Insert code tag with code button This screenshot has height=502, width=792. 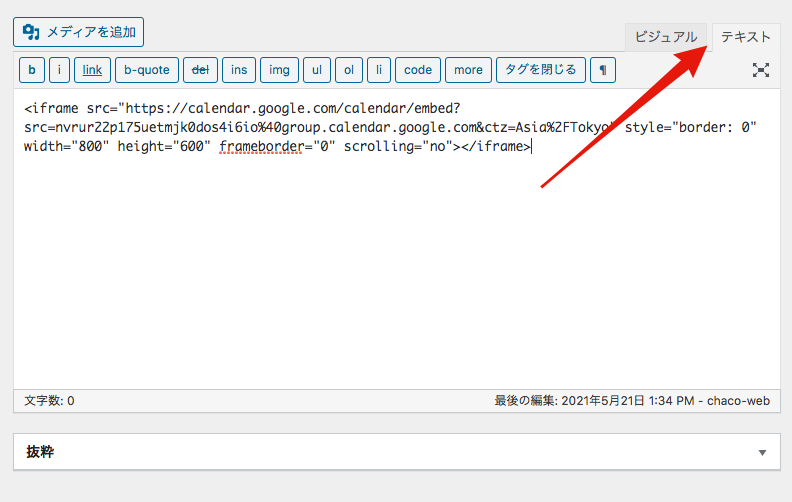coord(418,70)
